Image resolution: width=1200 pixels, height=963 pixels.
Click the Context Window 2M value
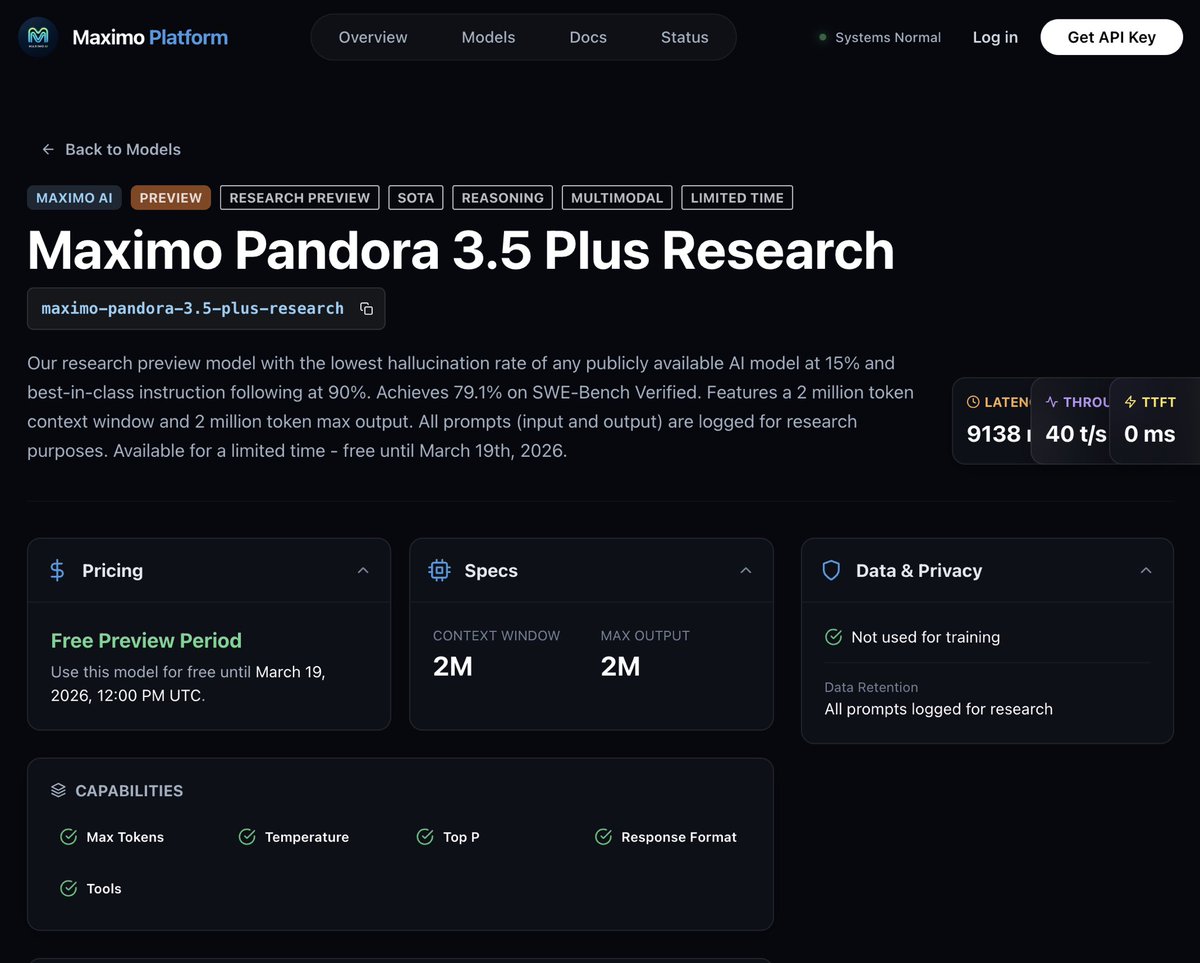click(453, 667)
